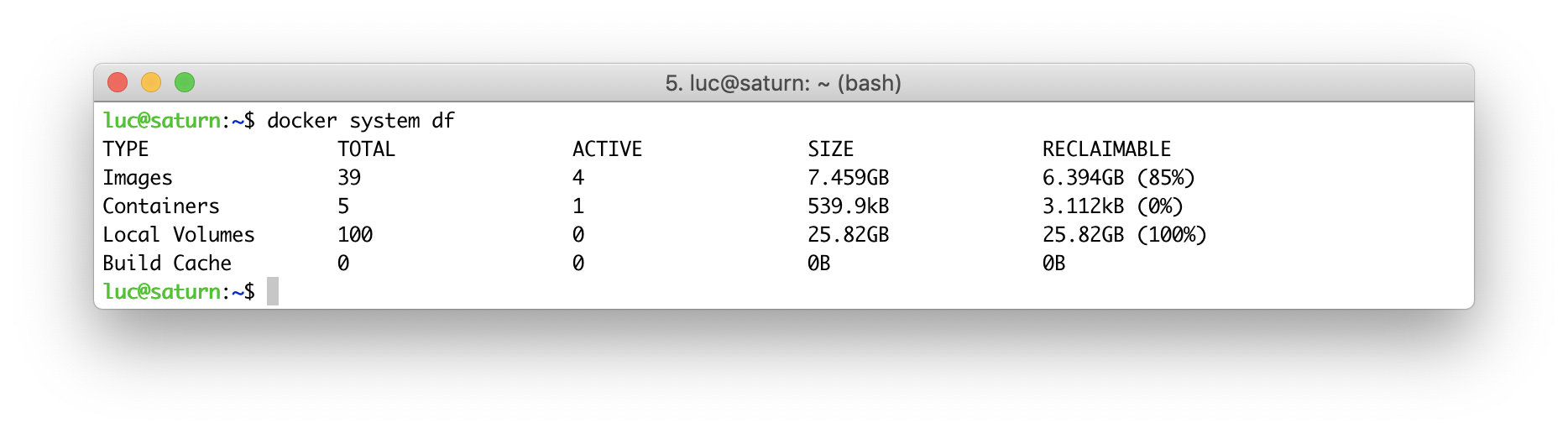Click the TYPE column header
This screenshot has width=1568, height=433.
pyautogui.click(x=126, y=149)
